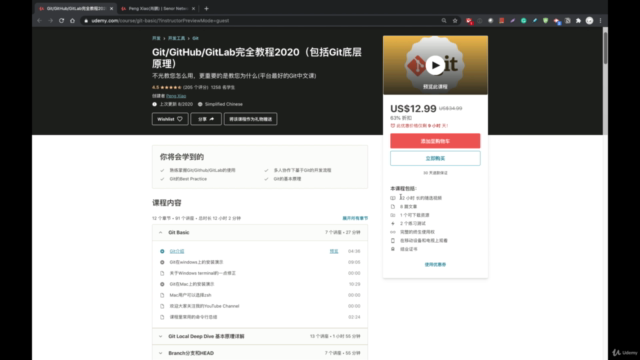640x360 pixels.
Task: Open instructor Peng Xiao's profile link
Action: coord(176,96)
